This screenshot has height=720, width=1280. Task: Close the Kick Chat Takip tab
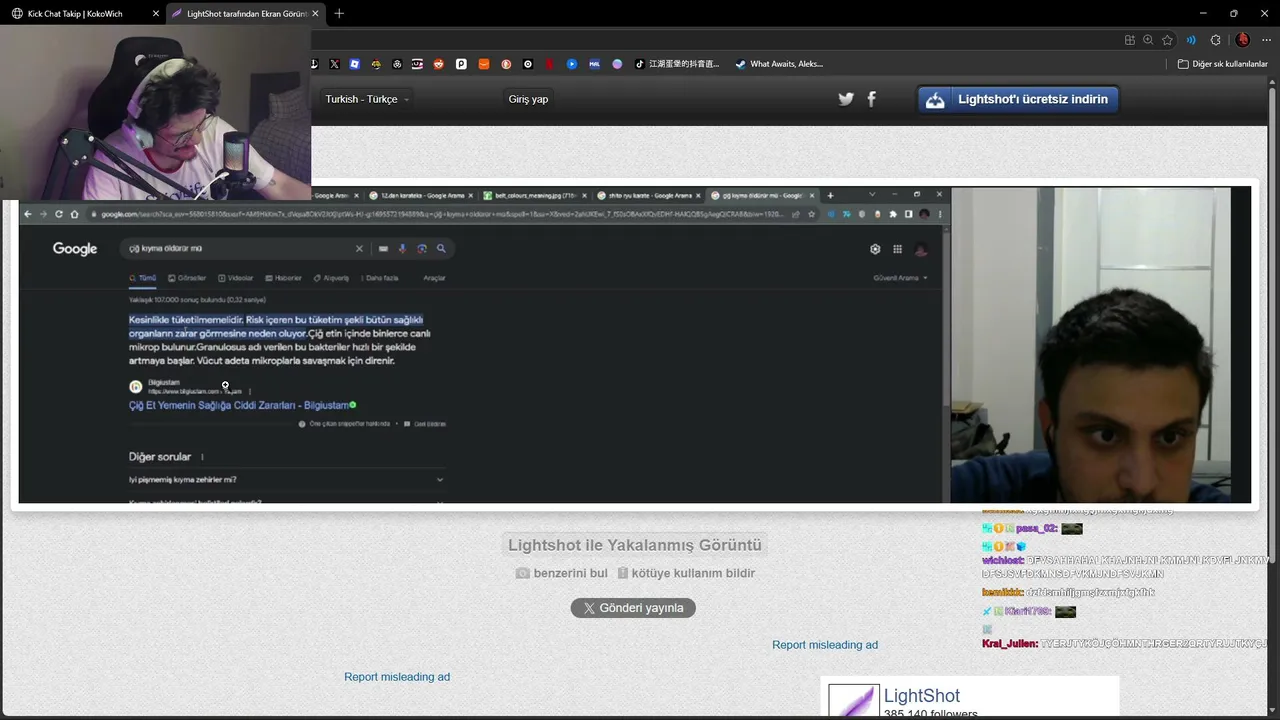[155, 14]
